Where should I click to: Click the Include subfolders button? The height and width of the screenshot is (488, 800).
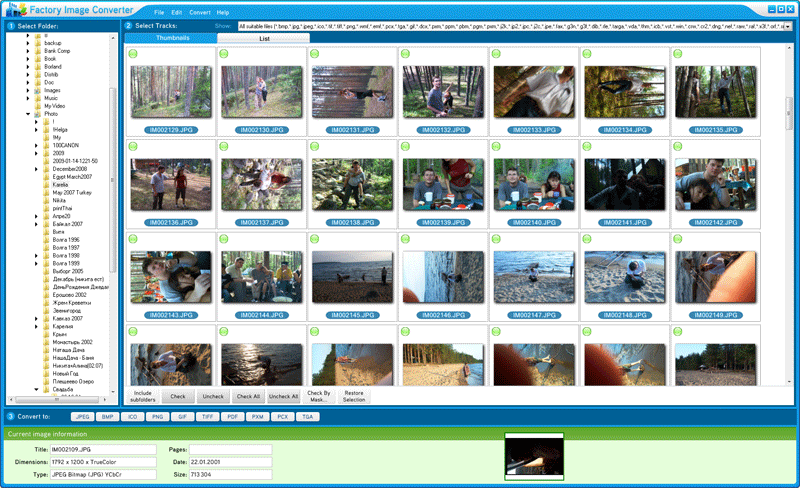point(143,396)
